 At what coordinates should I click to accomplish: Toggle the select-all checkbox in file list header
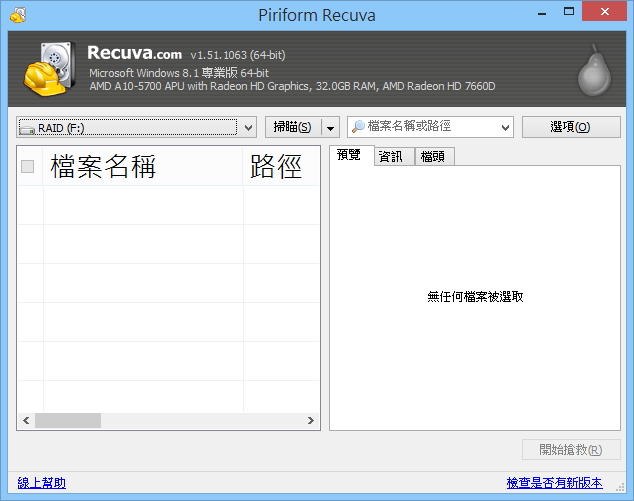click(x=27, y=166)
